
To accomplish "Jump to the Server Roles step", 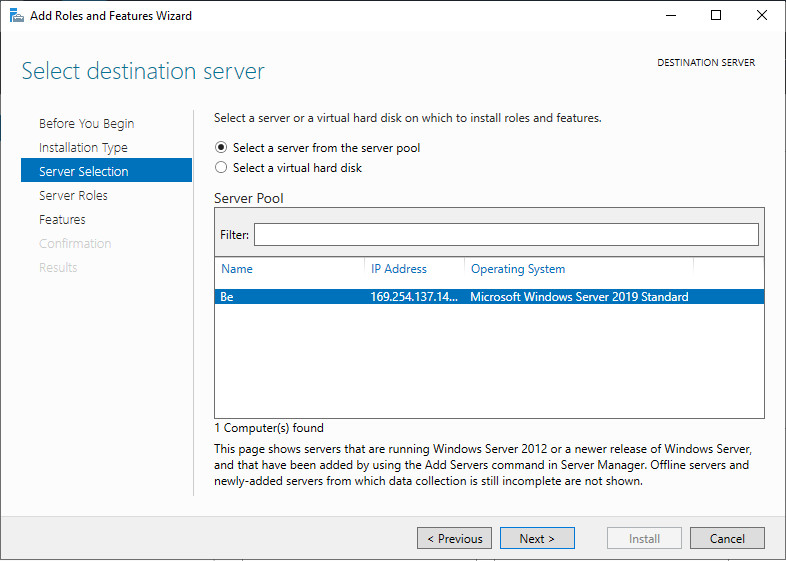I will [73, 196].
